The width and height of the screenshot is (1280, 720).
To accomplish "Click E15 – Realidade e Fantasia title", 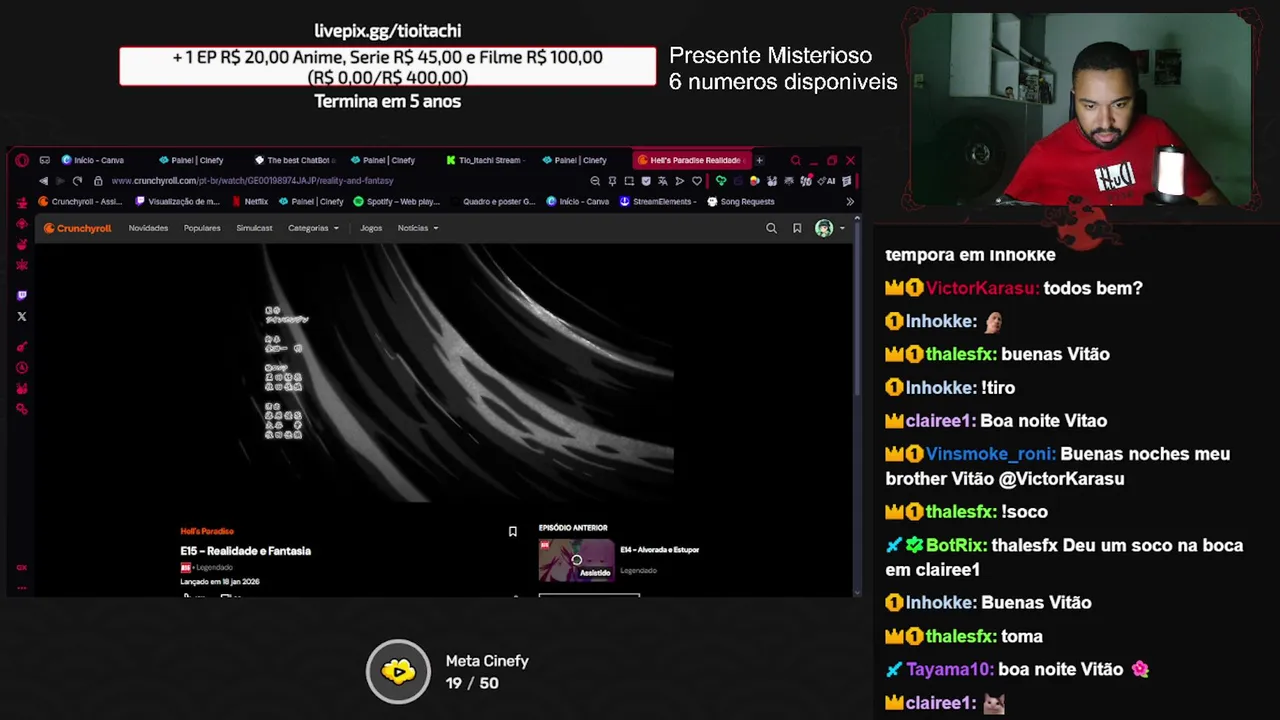I will coord(246,551).
